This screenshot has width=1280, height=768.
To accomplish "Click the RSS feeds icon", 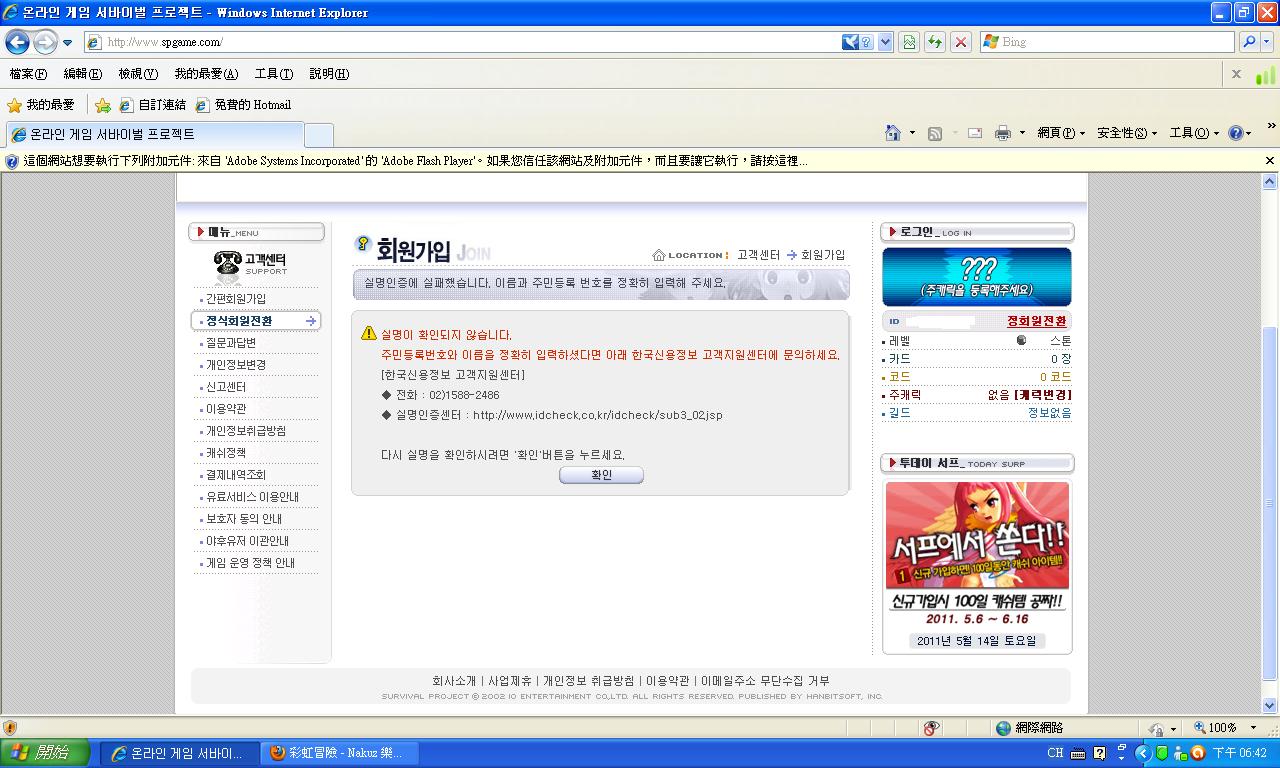I will pos(935,133).
